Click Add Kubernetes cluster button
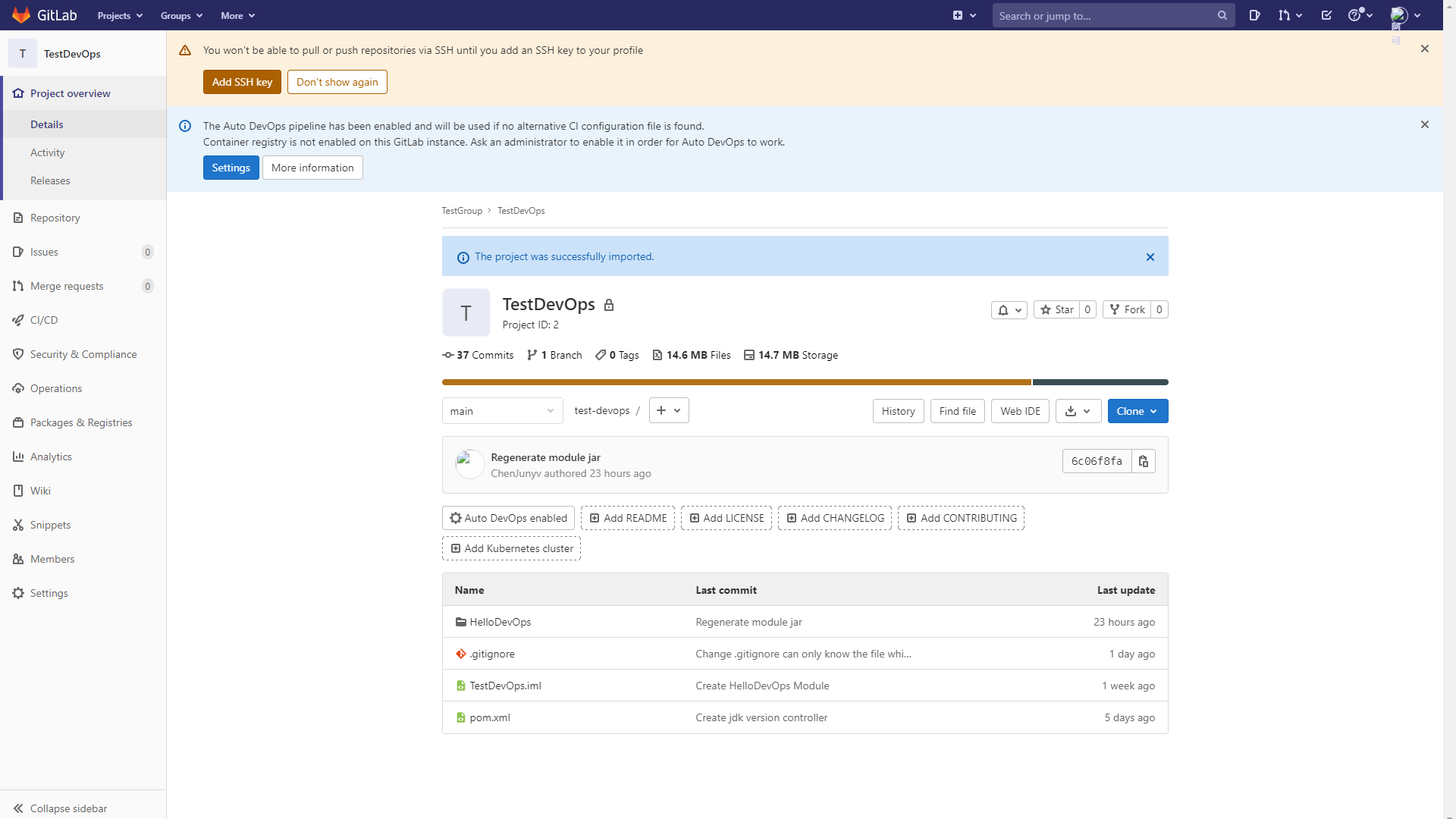 512,548
